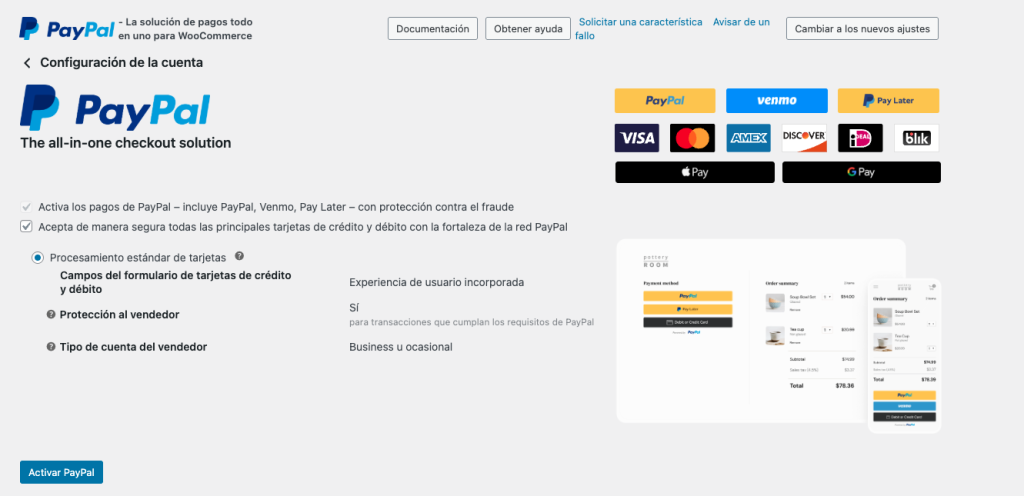This screenshot has height=496, width=1024.
Task: Click help icon next to Protección al vendedor
Action: [x=51, y=315]
